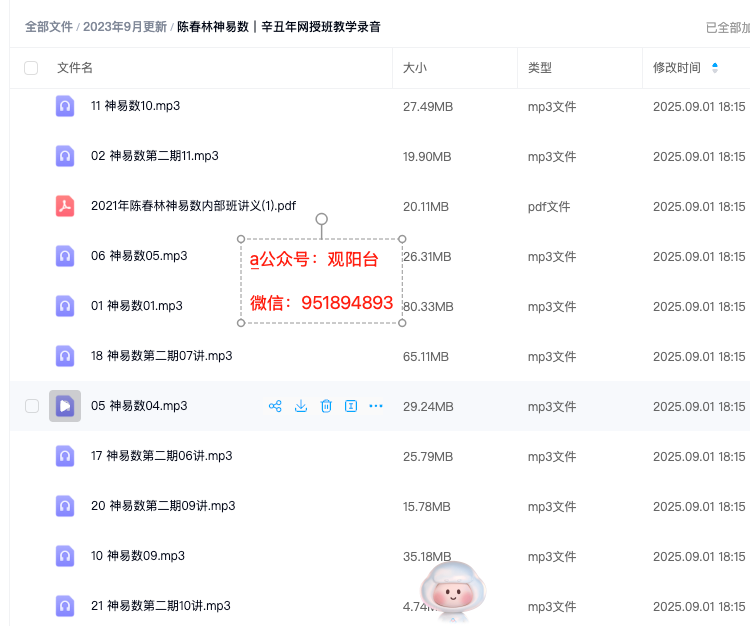
Task: Click the 类型 column header
Action: (x=540, y=68)
